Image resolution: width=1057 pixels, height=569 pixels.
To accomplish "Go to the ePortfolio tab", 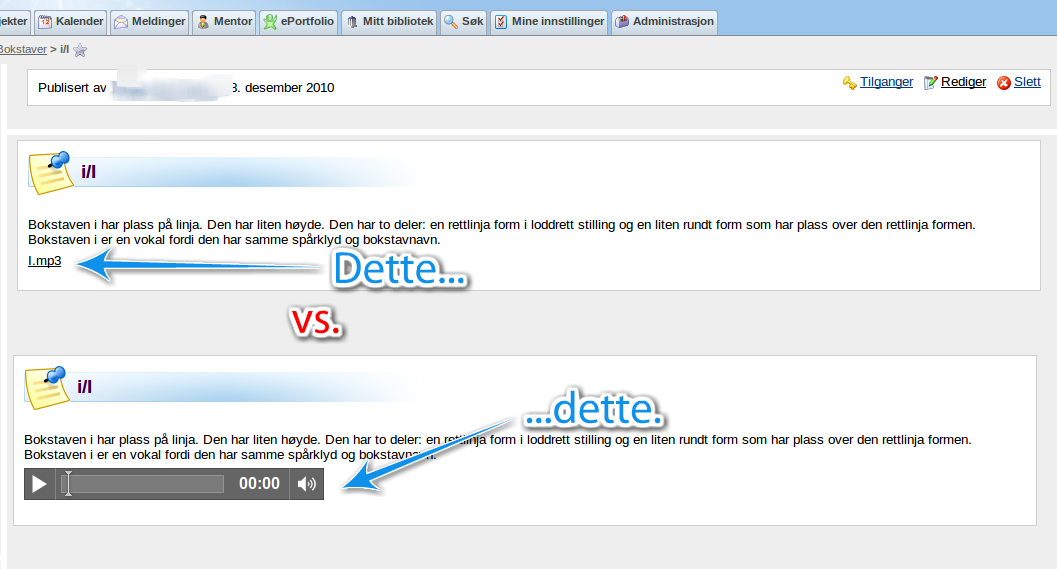I will tap(298, 21).
